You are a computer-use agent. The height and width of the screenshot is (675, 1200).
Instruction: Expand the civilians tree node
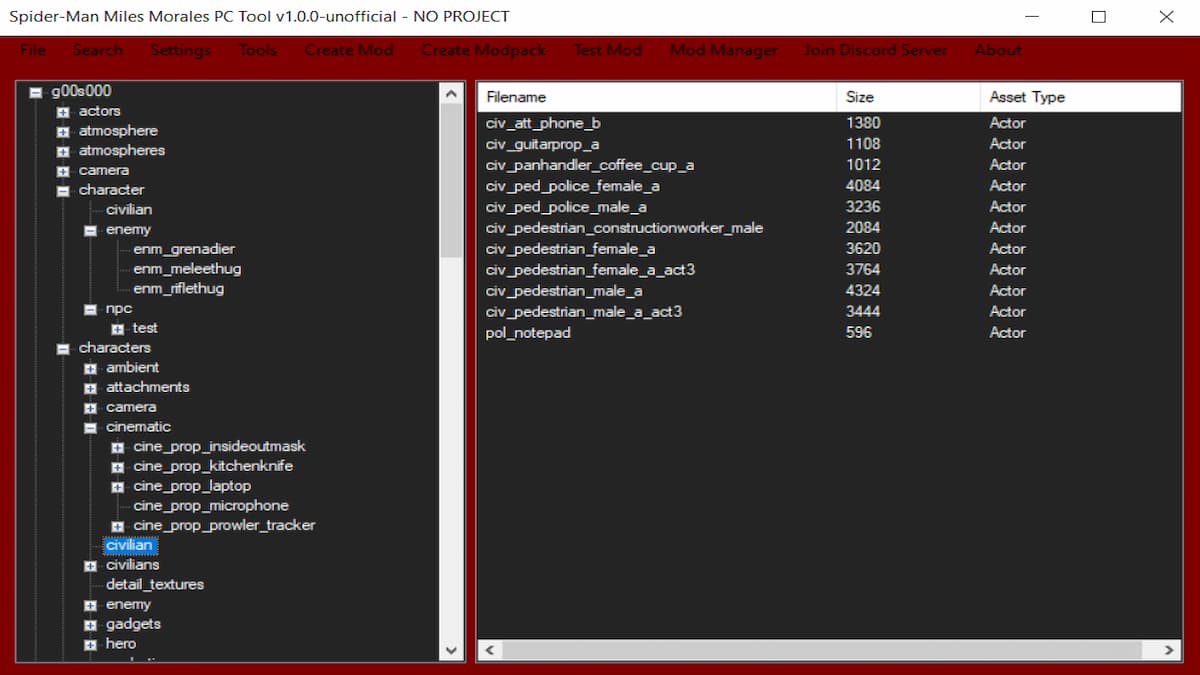point(90,566)
